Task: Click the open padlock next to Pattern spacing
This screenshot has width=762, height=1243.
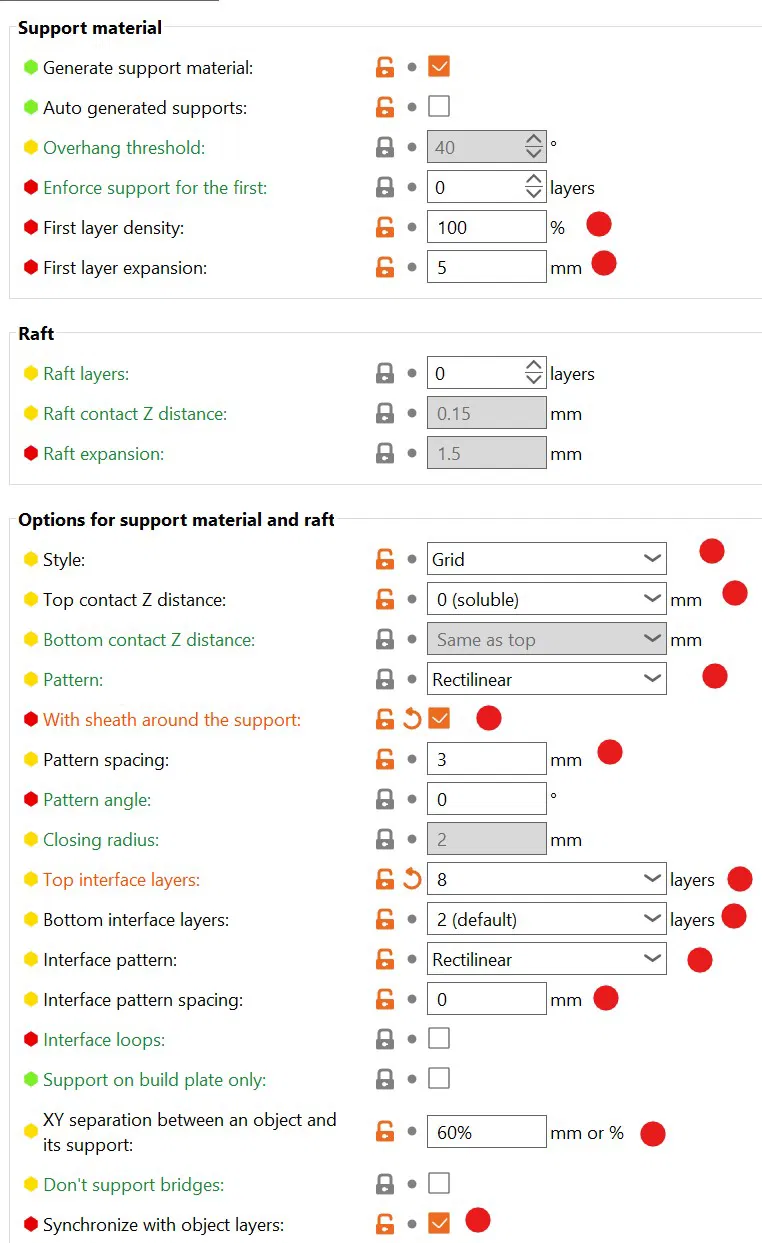Action: click(x=384, y=760)
